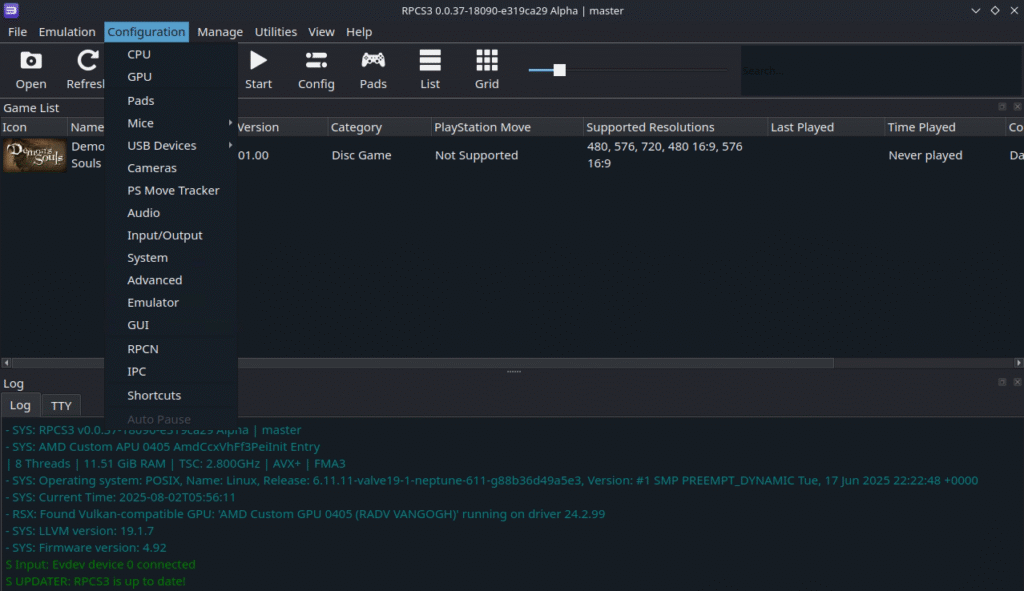Screen dimensions: 1024x591
Task: Switch to List view icon
Action: coord(430,70)
